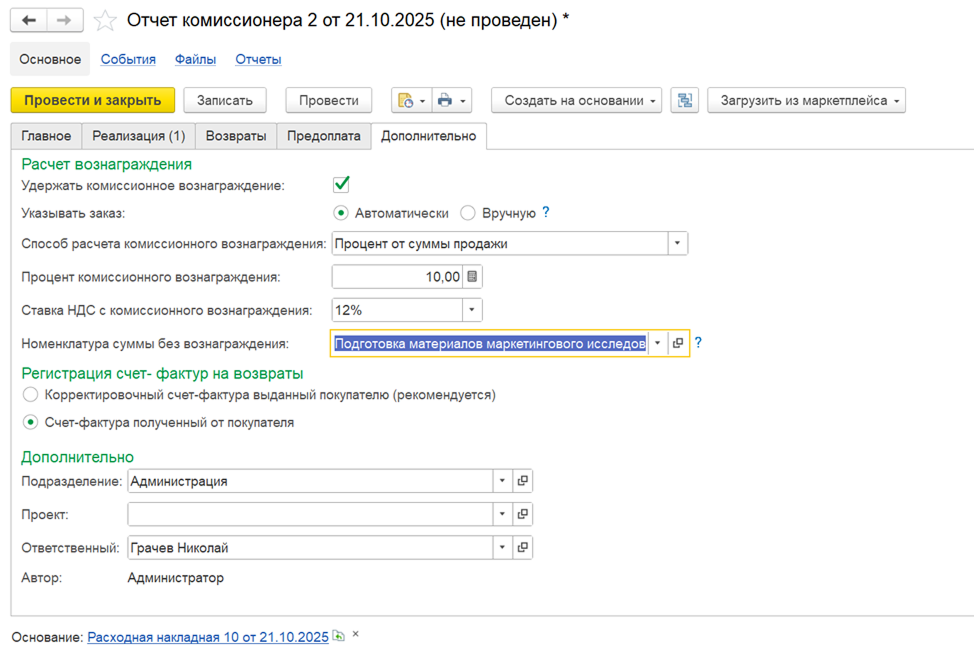Click the Записать button
This screenshot has height=656, width=974.
(x=225, y=100)
